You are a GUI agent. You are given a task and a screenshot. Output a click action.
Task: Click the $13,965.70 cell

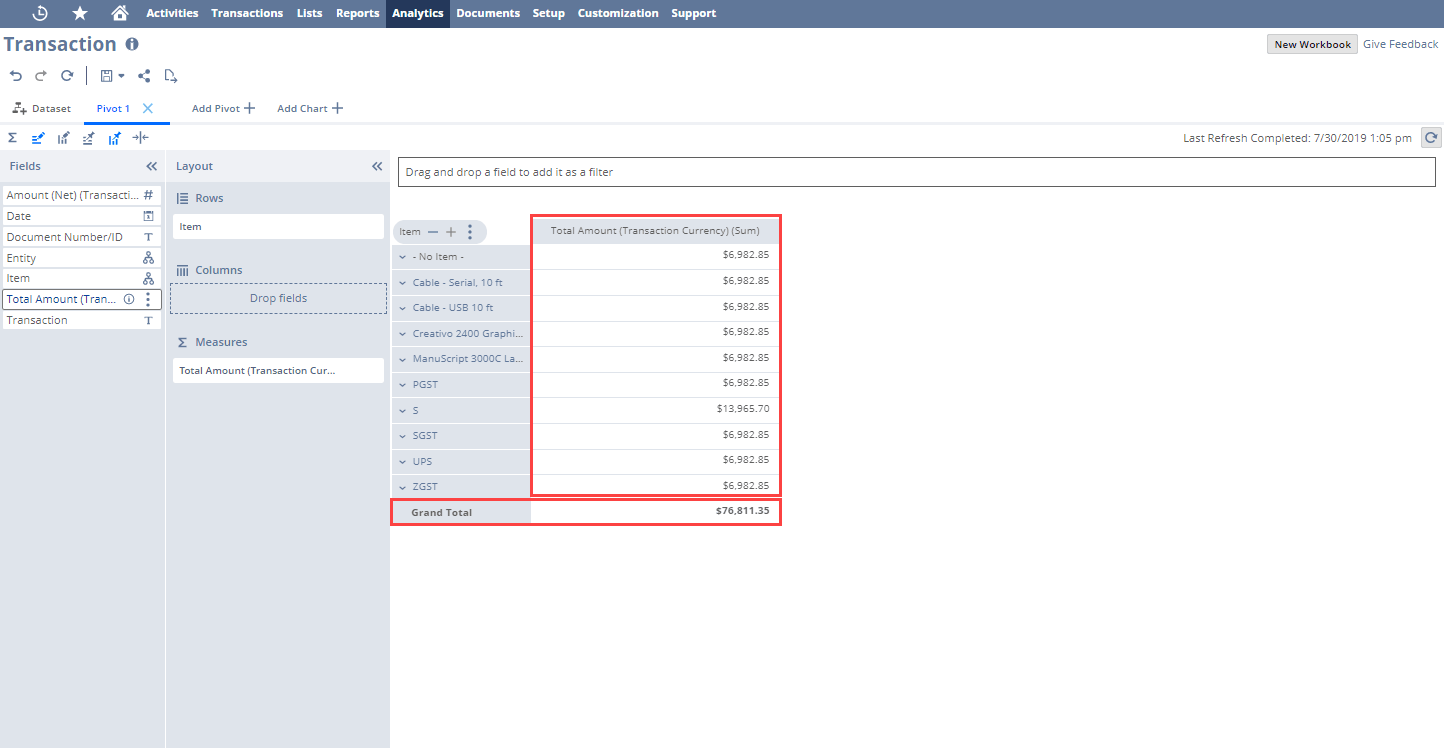655,410
